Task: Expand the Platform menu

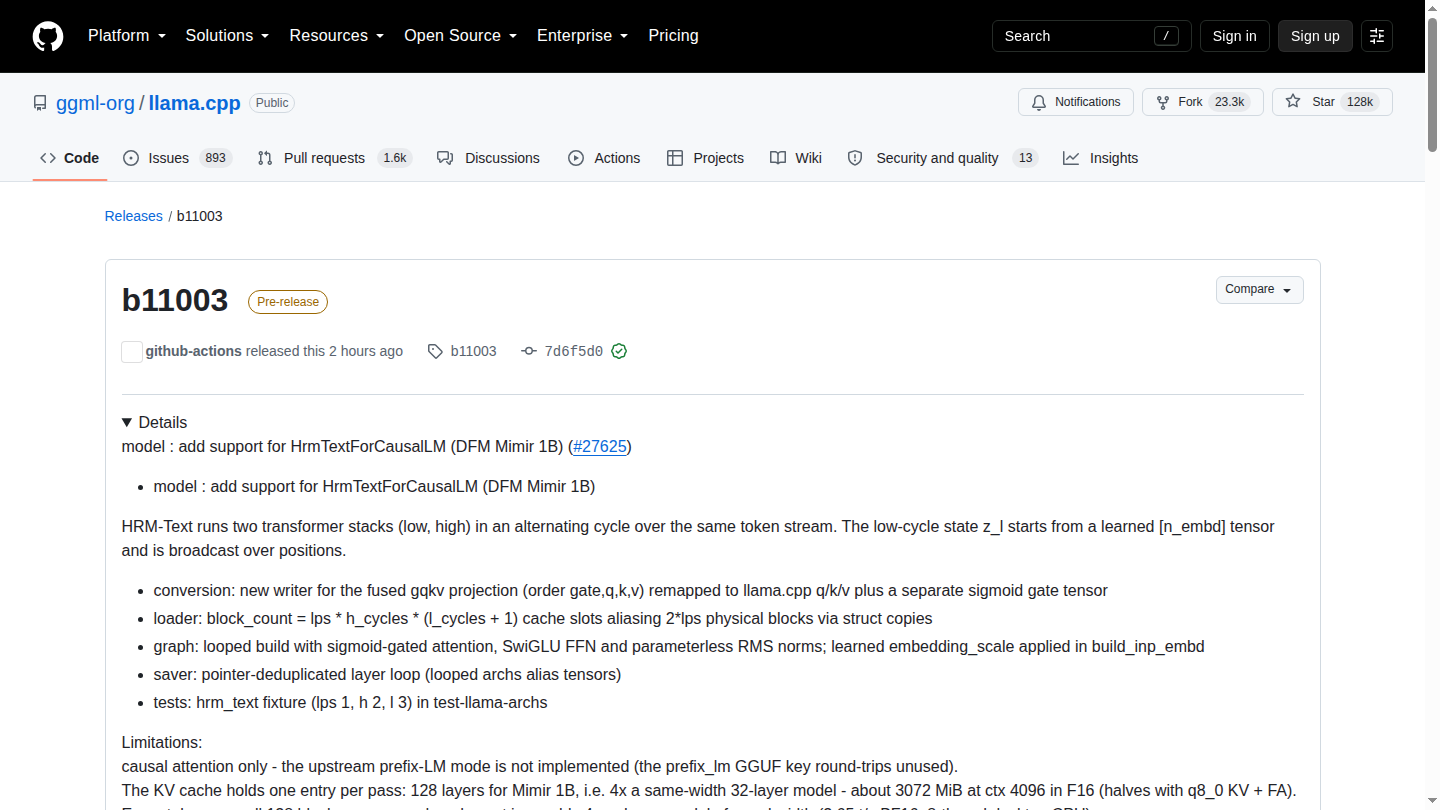Action: [127, 36]
